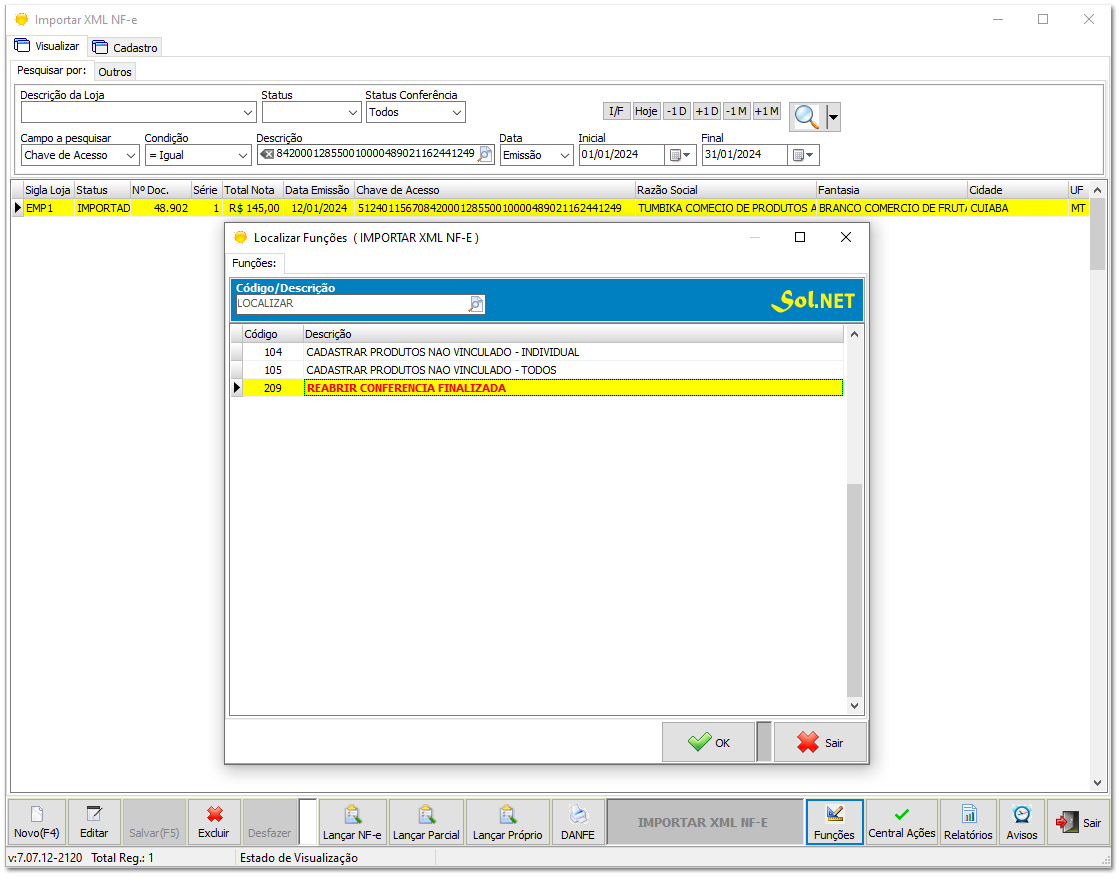This screenshot has width=1120, height=877.
Task: Select the Outros search tab
Action: point(115,72)
